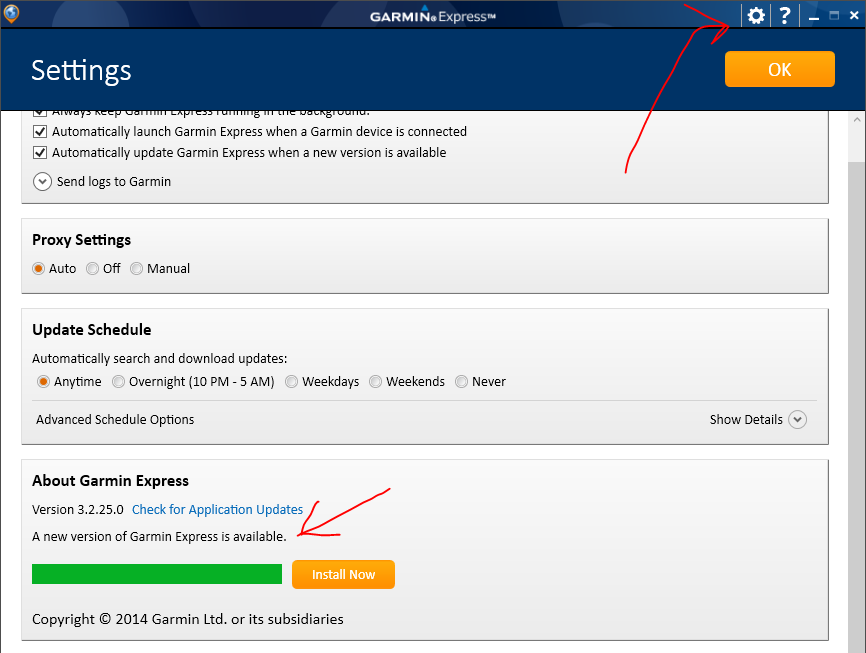This screenshot has width=866, height=653.
Task: Choose Overnight (10 PM - 5 AM) schedule
Action: click(118, 382)
